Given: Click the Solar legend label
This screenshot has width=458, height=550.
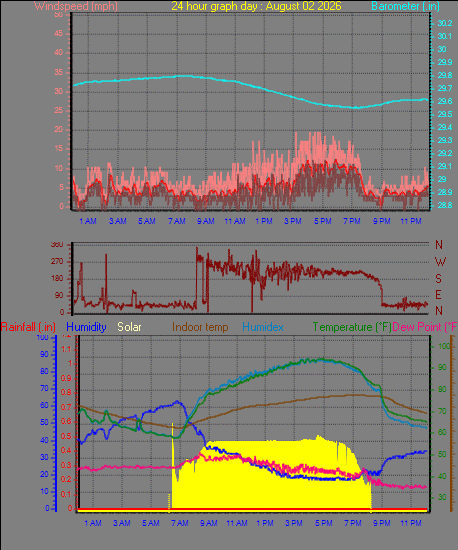Looking at the screenshot, I should (129, 327).
